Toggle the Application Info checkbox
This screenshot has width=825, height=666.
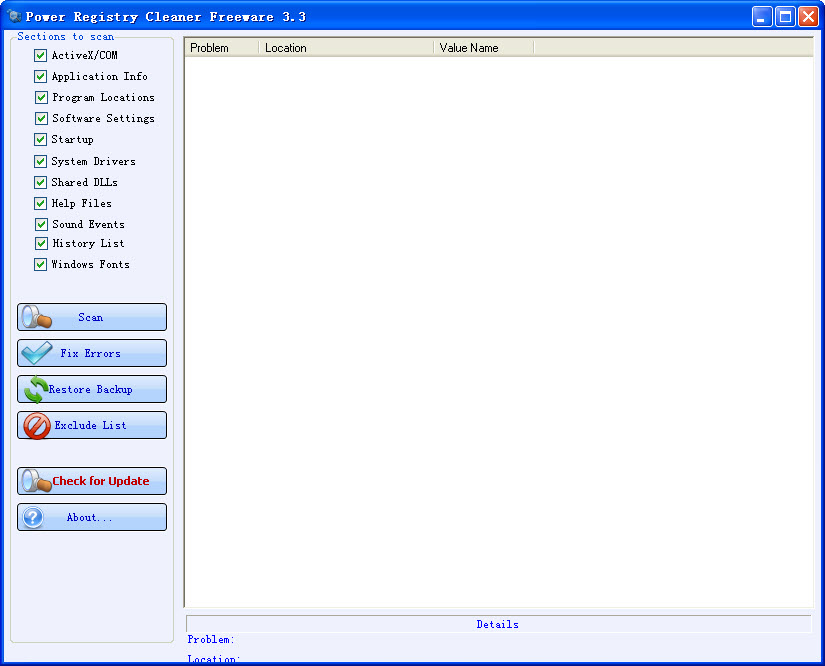click(41, 76)
